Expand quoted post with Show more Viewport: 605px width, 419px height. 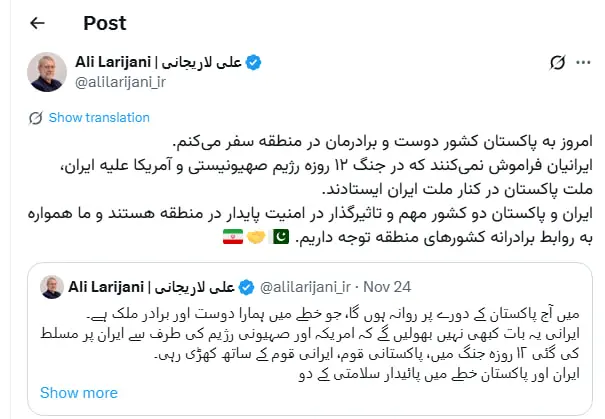[80, 393]
